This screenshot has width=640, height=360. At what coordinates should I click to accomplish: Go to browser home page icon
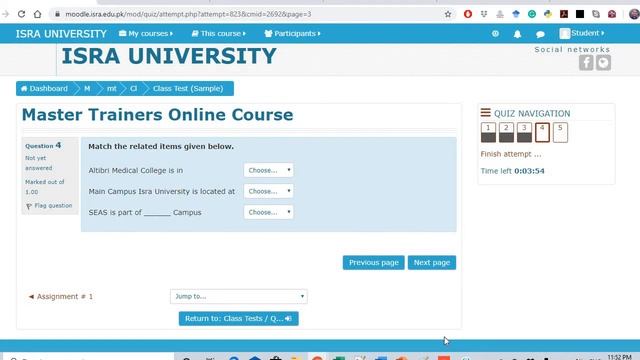click(x=37, y=14)
